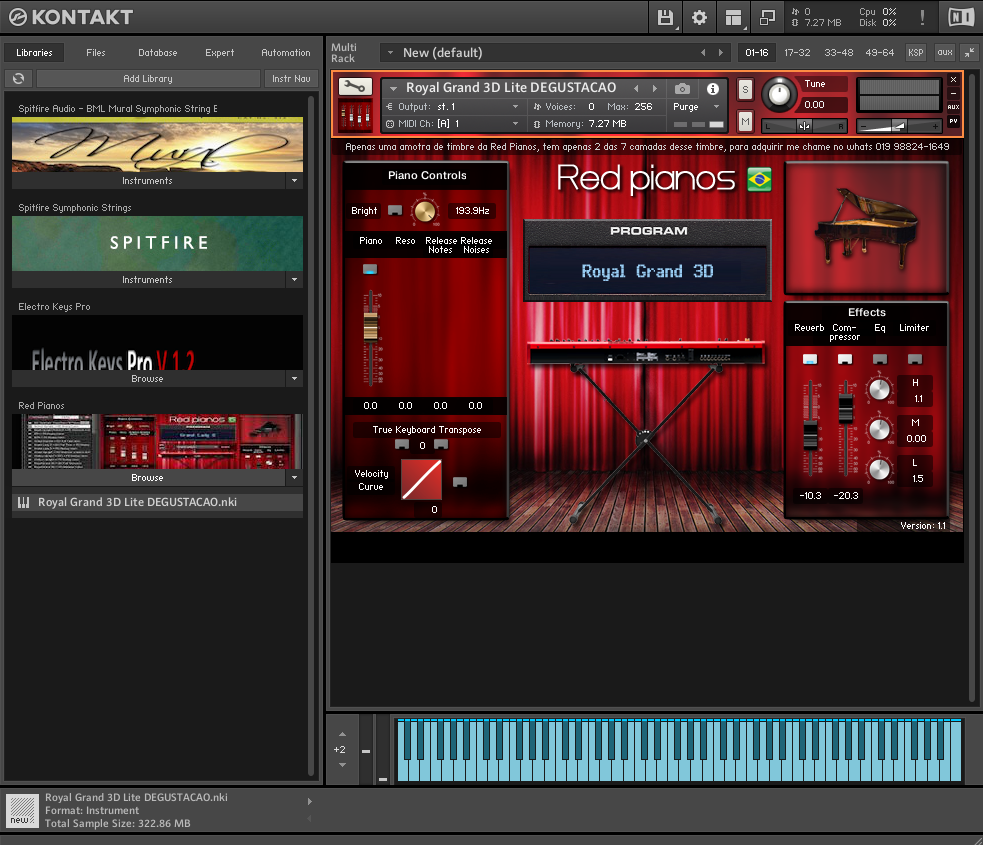Open the multi rack preset dropdown arrow

pyautogui.click(x=391, y=53)
